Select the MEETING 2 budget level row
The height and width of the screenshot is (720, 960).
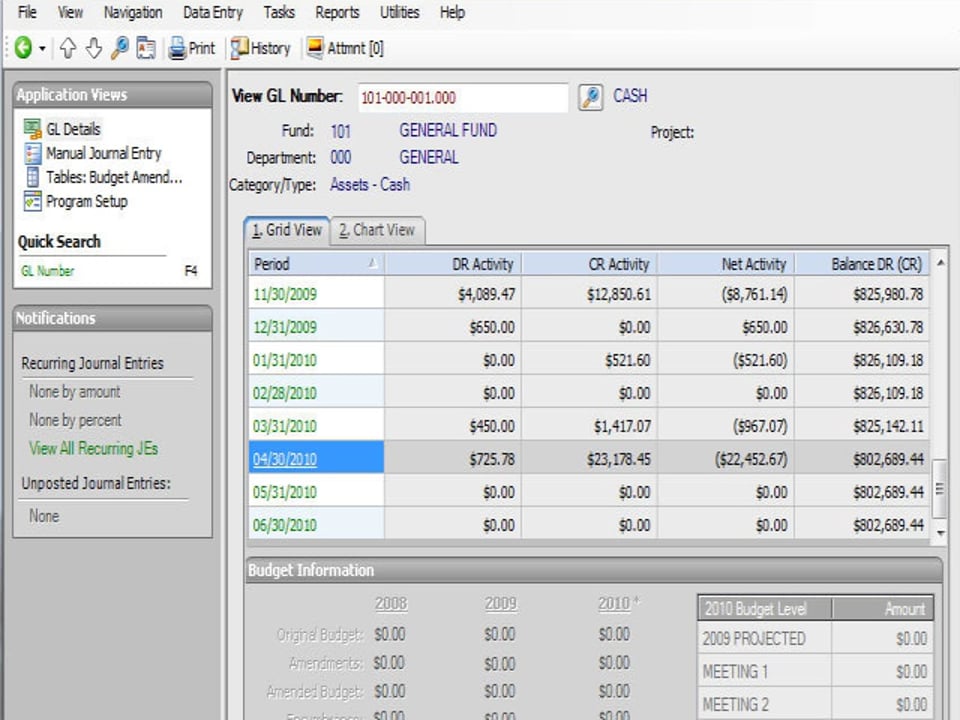click(x=816, y=704)
